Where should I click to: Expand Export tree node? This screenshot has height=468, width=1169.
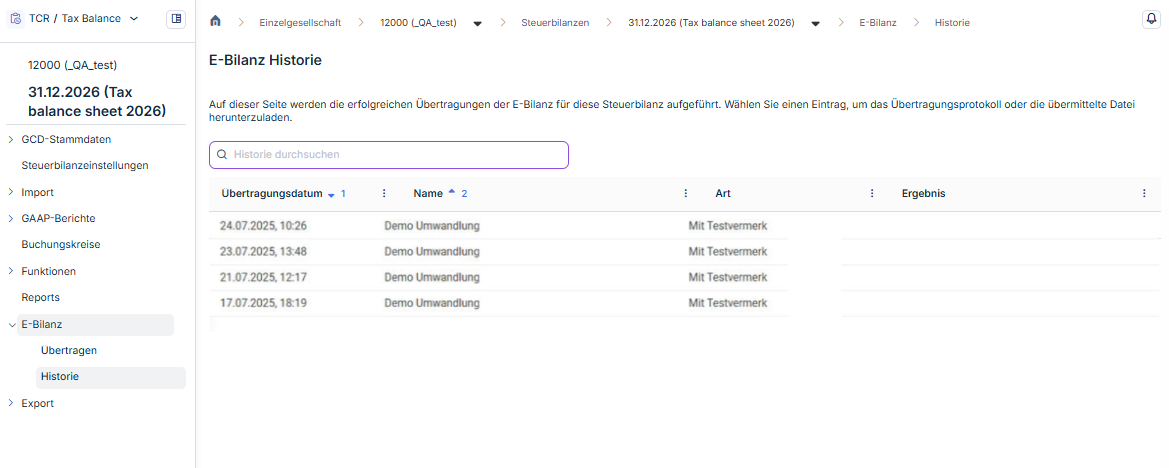[10, 403]
